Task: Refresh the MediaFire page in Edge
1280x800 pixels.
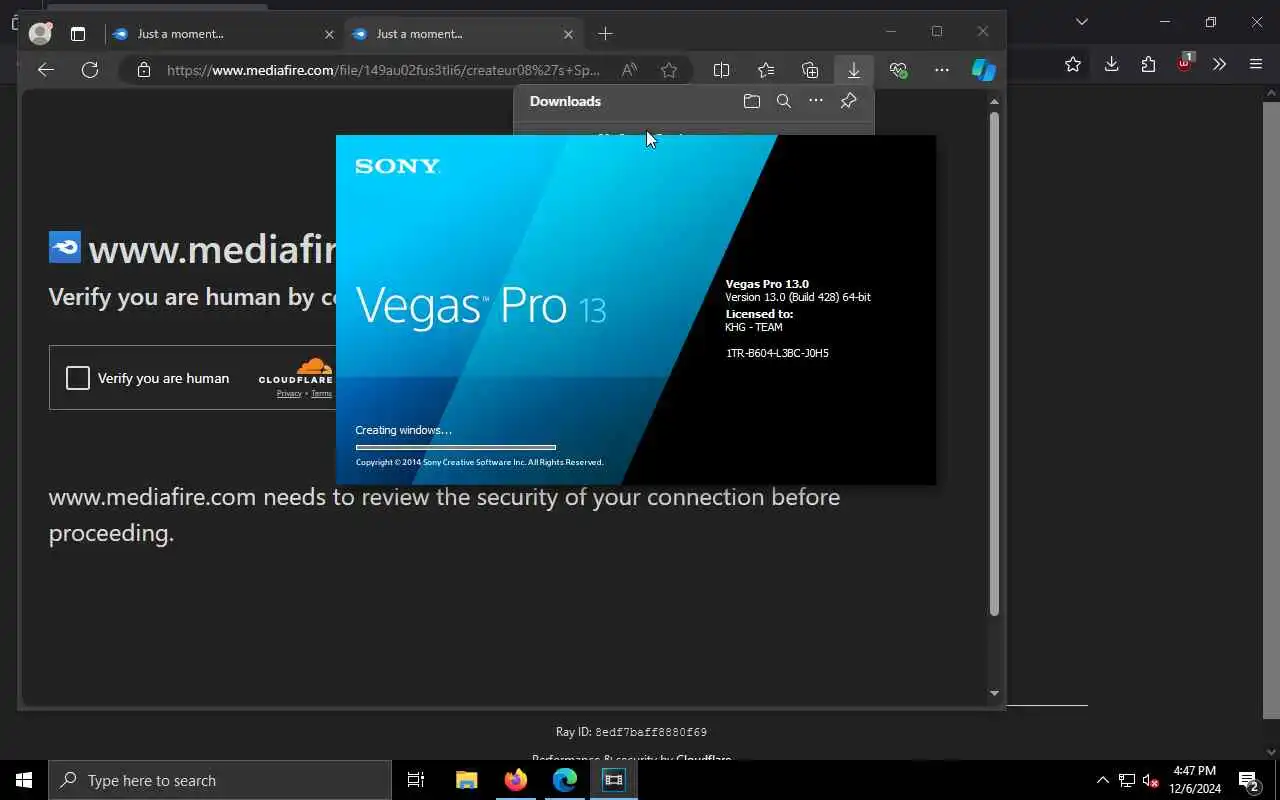Action: (90, 70)
